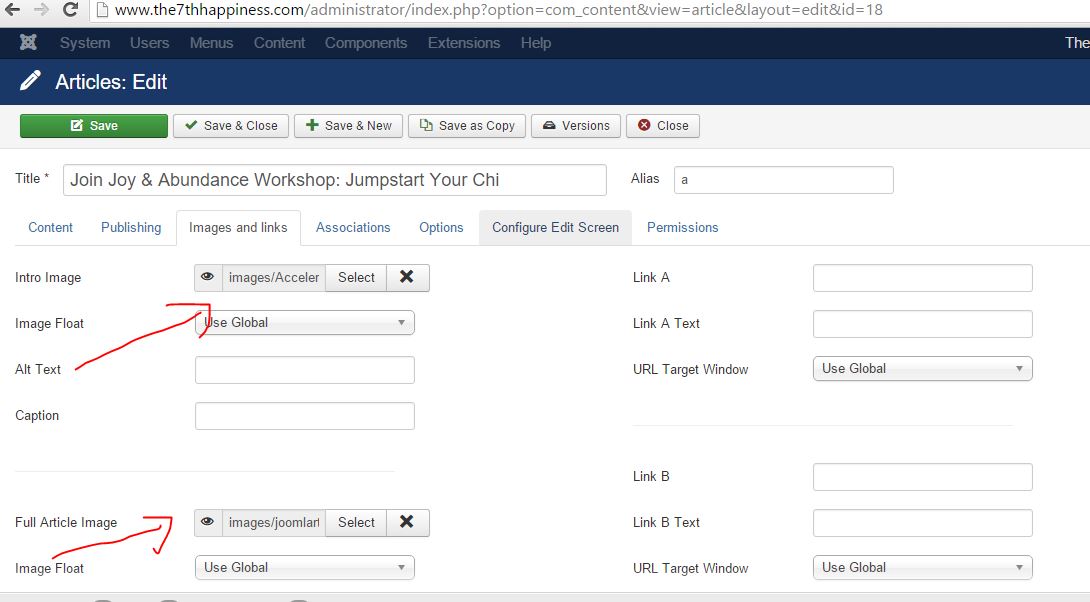Image resolution: width=1090 pixels, height=602 pixels.
Task: Click the Intro Image Alt Text field
Action: click(304, 370)
